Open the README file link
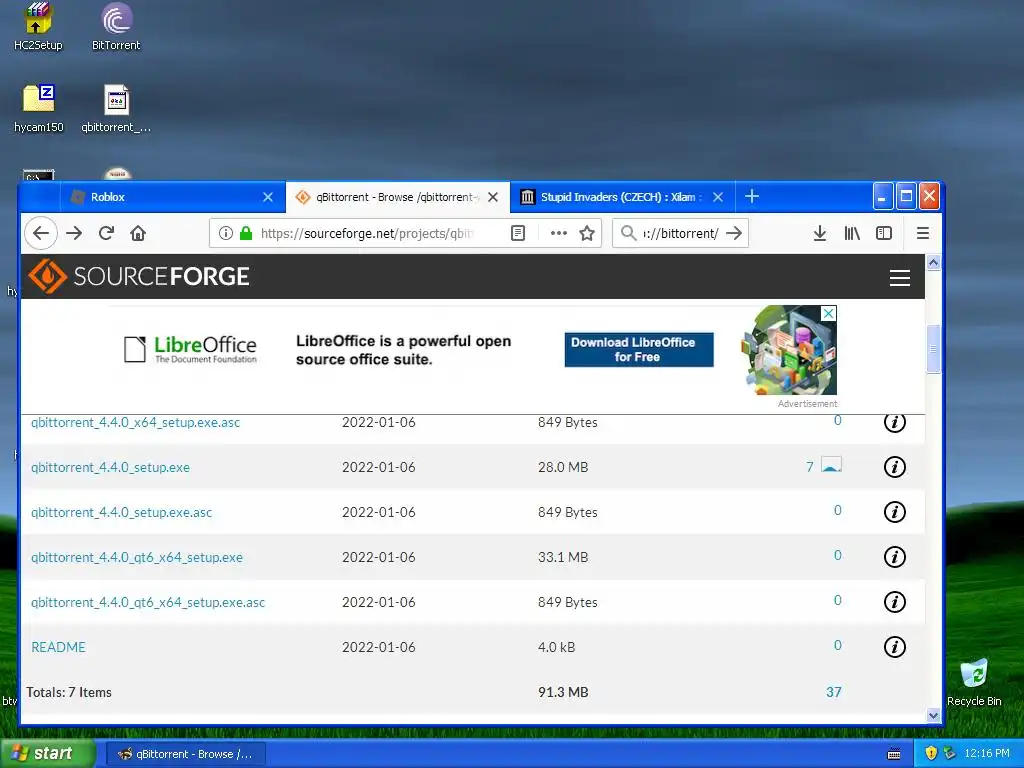Viewport: 1024px width, 768px height. (x=58, y=647)
